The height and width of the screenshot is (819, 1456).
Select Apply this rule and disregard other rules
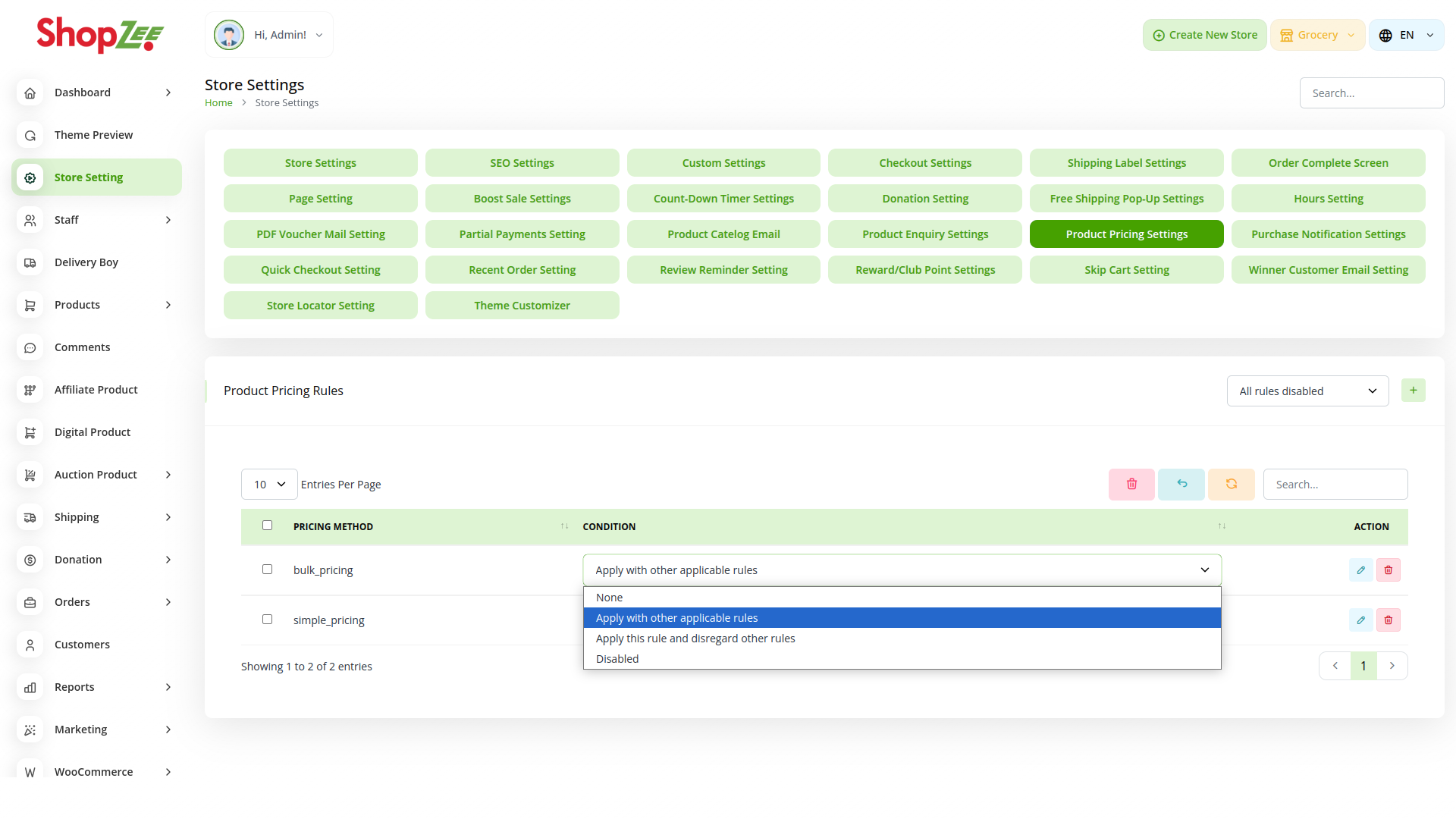point(695,639)
